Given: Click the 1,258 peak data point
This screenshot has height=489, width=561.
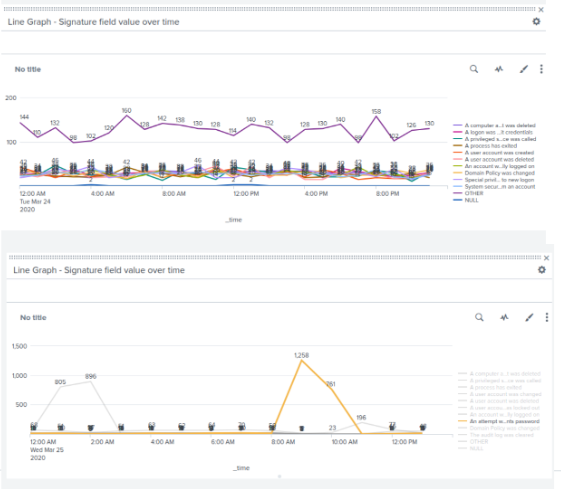Looking at the screenshot, I should pyautogui.click(x=302, y=361).
